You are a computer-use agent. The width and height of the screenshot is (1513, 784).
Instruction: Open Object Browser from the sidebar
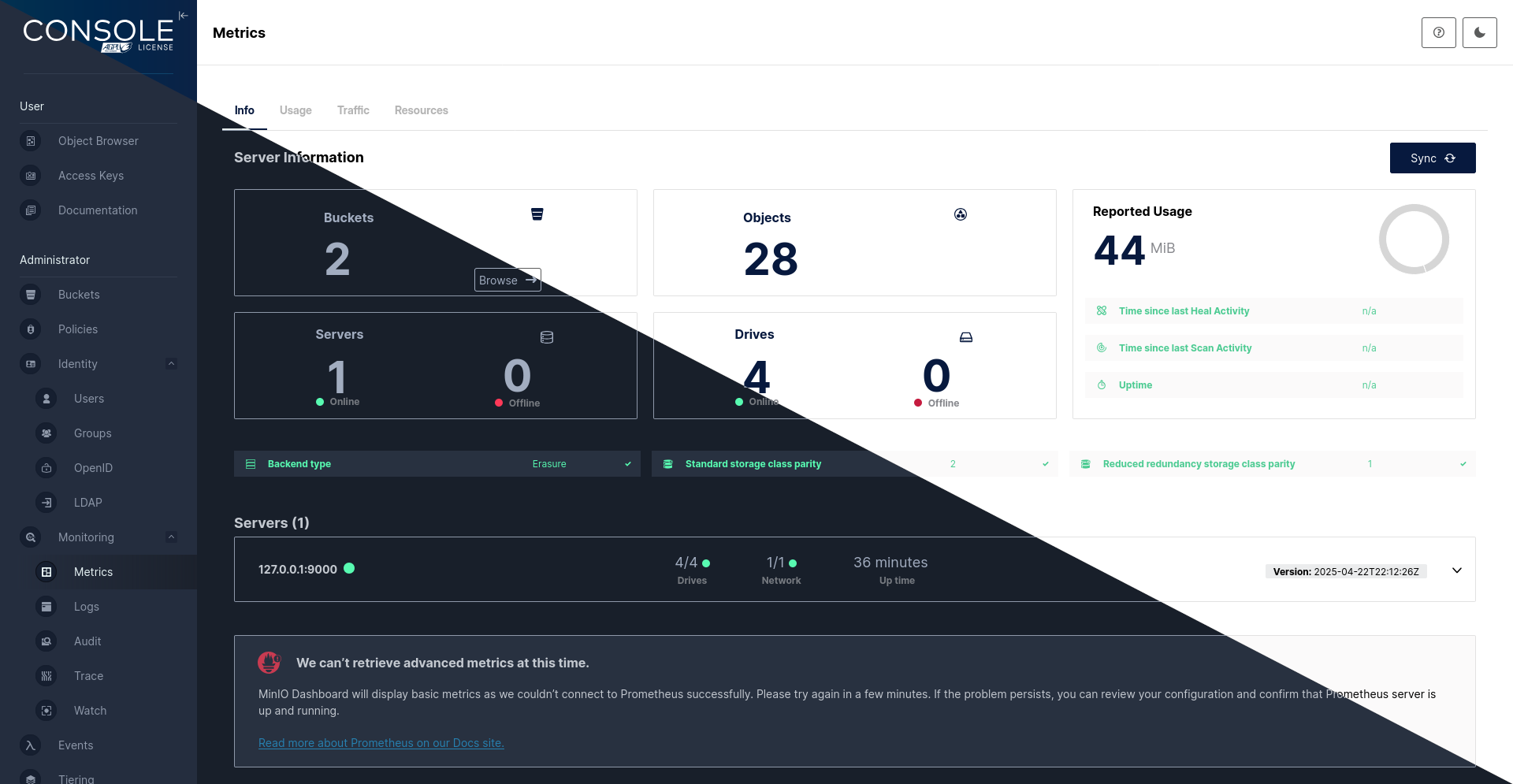(x=98, y=141)
